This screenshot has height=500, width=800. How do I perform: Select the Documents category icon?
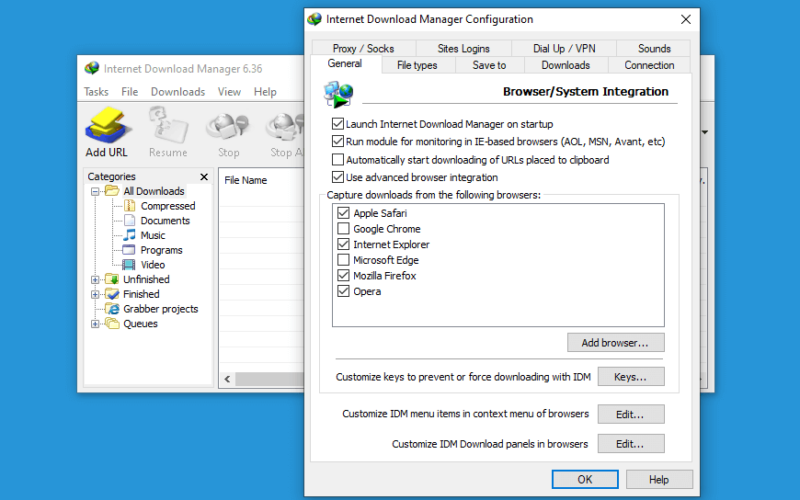point(130,220)
